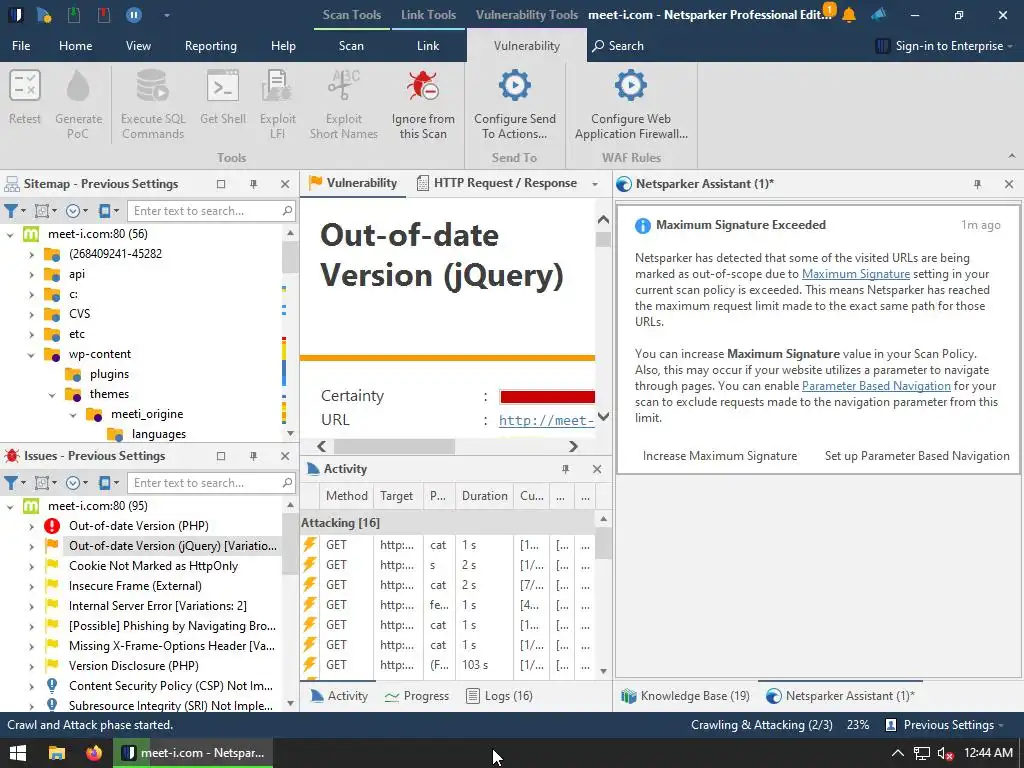The image size is (1024, 768).
Task: Open File Explorer from the taskbar
Action: coord(57,753)
